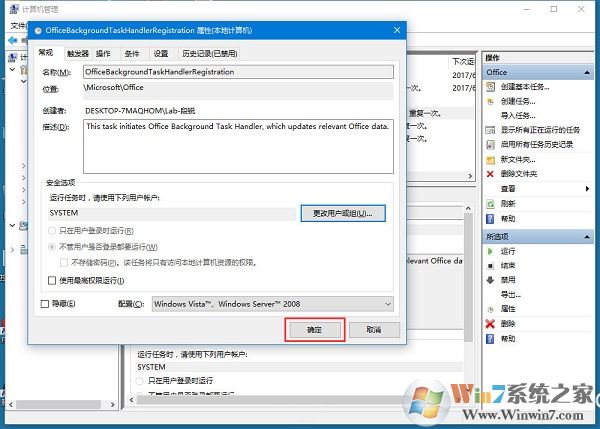The height and width of the screenshot is (429, 600).
Task: Click the green 运行 play icon
Action: click(x=490, y=251)
